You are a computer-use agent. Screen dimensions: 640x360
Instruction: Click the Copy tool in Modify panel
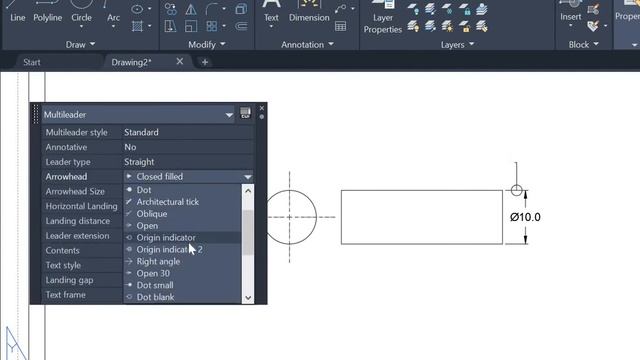170,9
